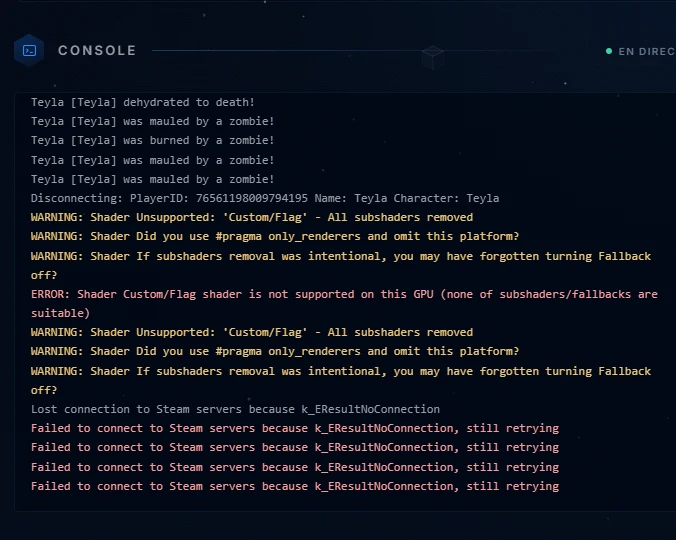
Task: Click the CONSOLE section heading
Action: pos(97,50)
